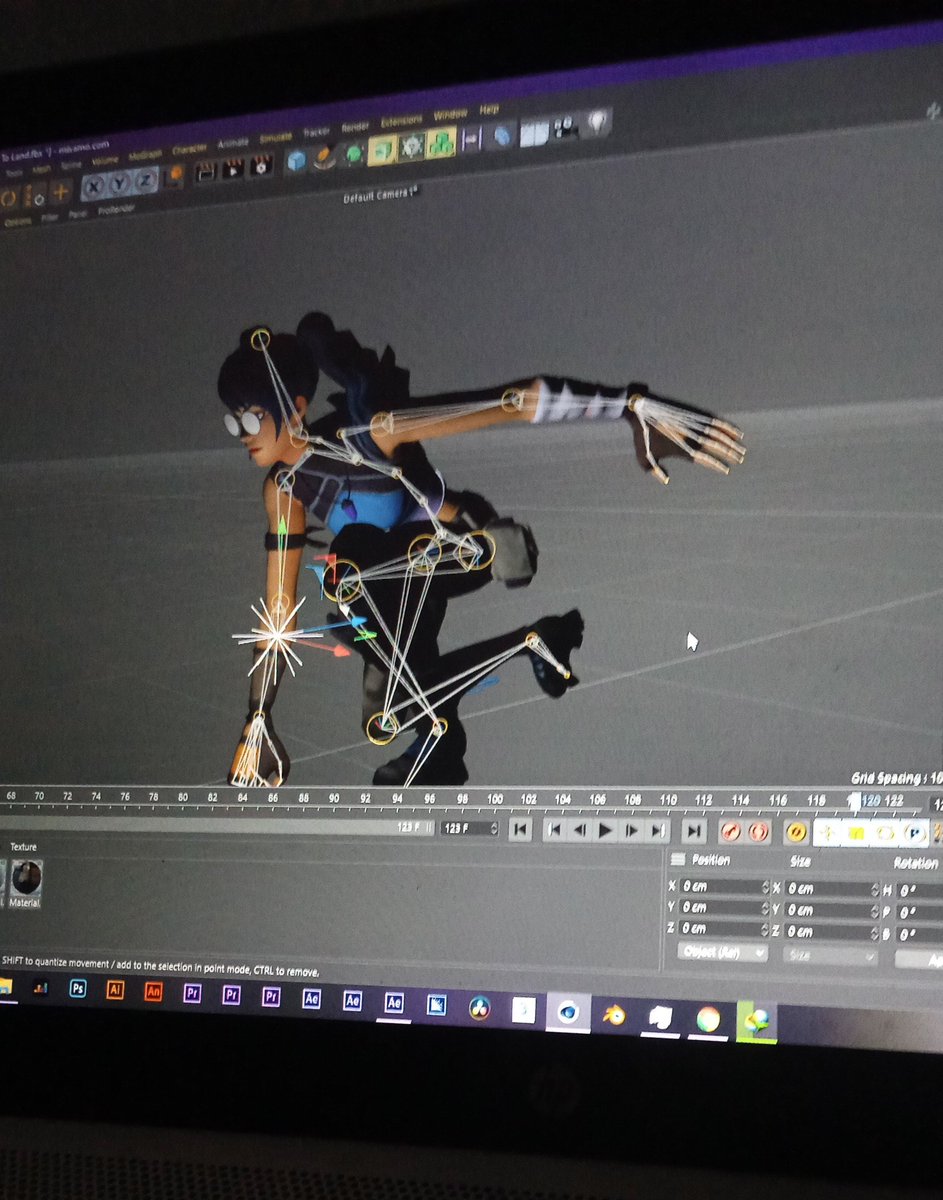Click frame 84 on timeline ruler
Viewport: 943px width, 1200px height.
coord(243,797)
